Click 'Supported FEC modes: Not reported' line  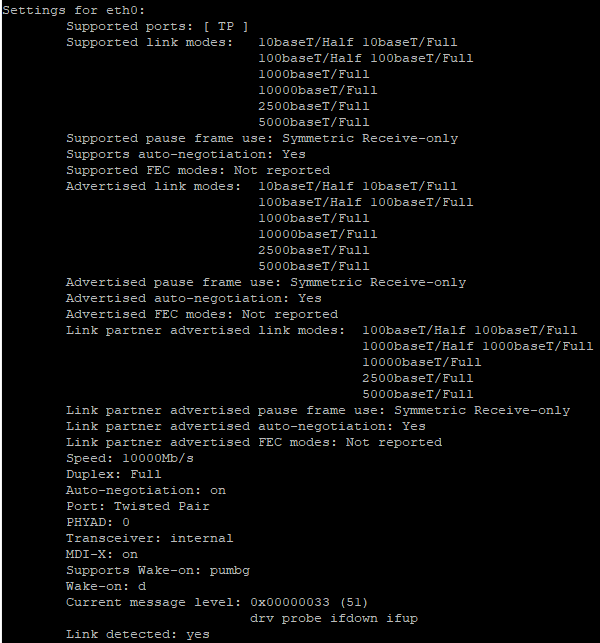click(198, 171)
